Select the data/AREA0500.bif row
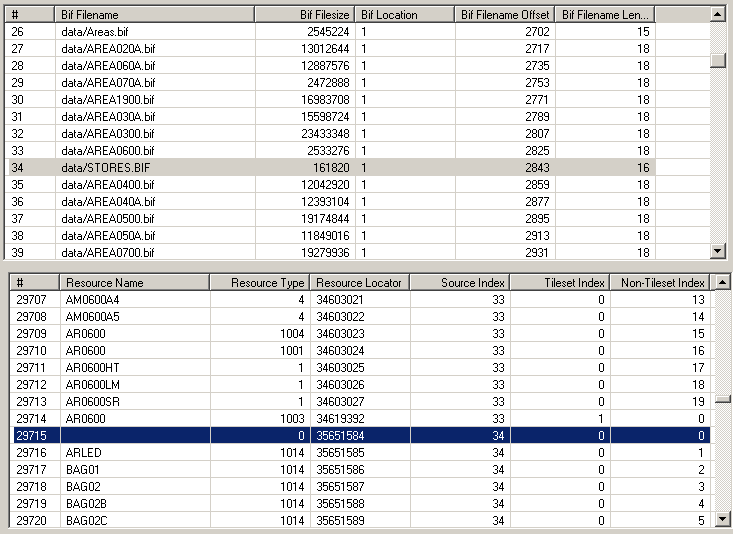The width and height of the screenshot is (733, 534). tap(330, 218)
